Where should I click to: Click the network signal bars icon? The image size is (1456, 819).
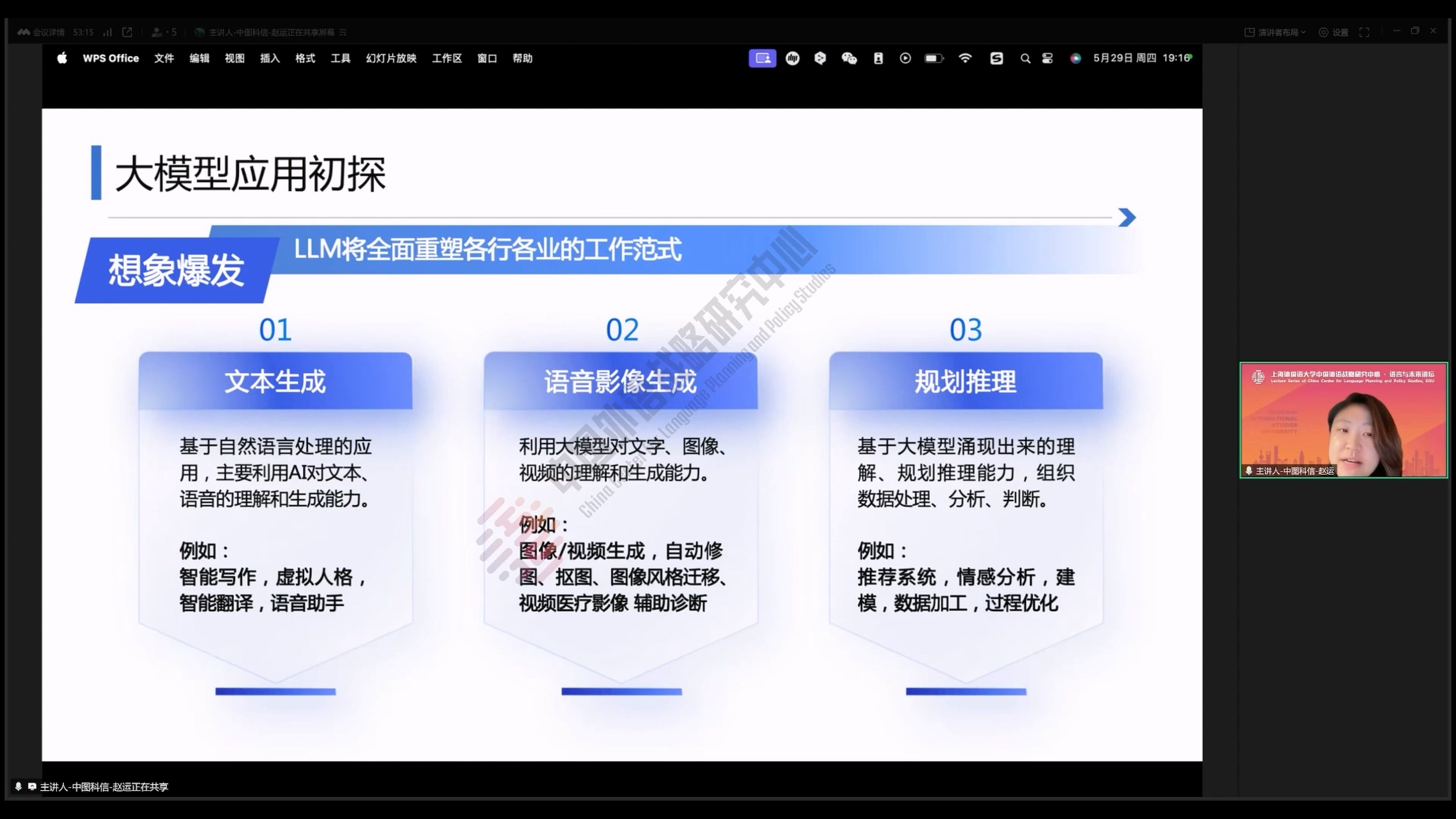(107, 32)
